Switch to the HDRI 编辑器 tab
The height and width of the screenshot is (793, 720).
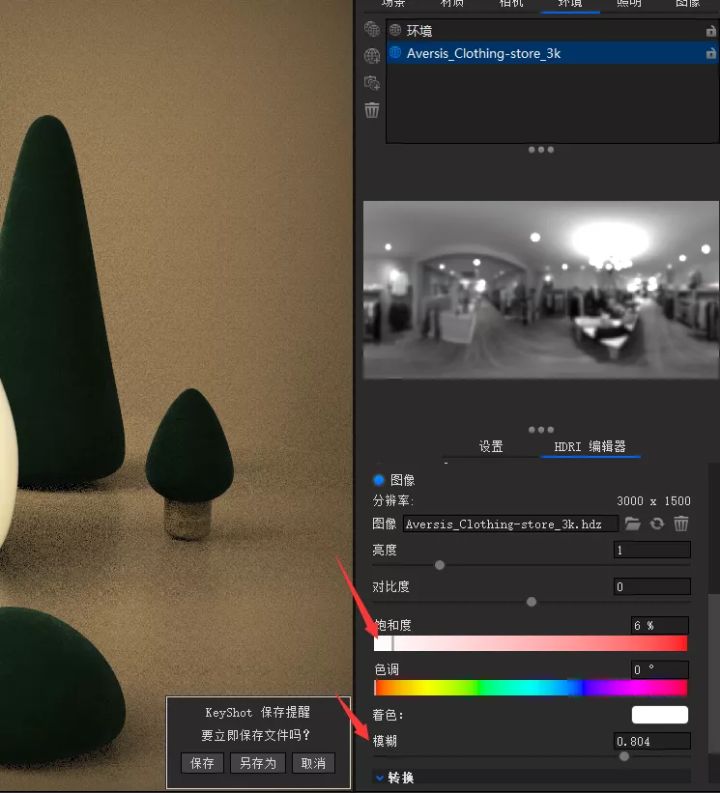[590, 447]
